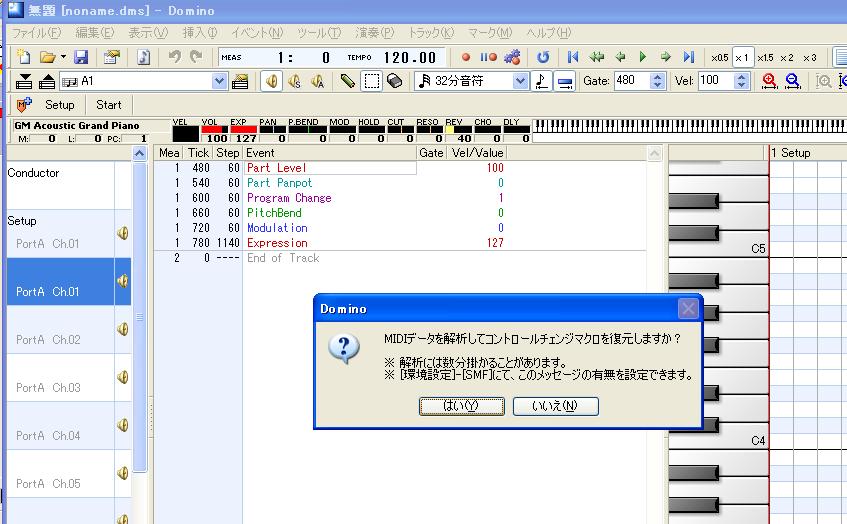Open a file with folder icon
Viewport: 847px width, 524px height.
(x=48, y=57)
